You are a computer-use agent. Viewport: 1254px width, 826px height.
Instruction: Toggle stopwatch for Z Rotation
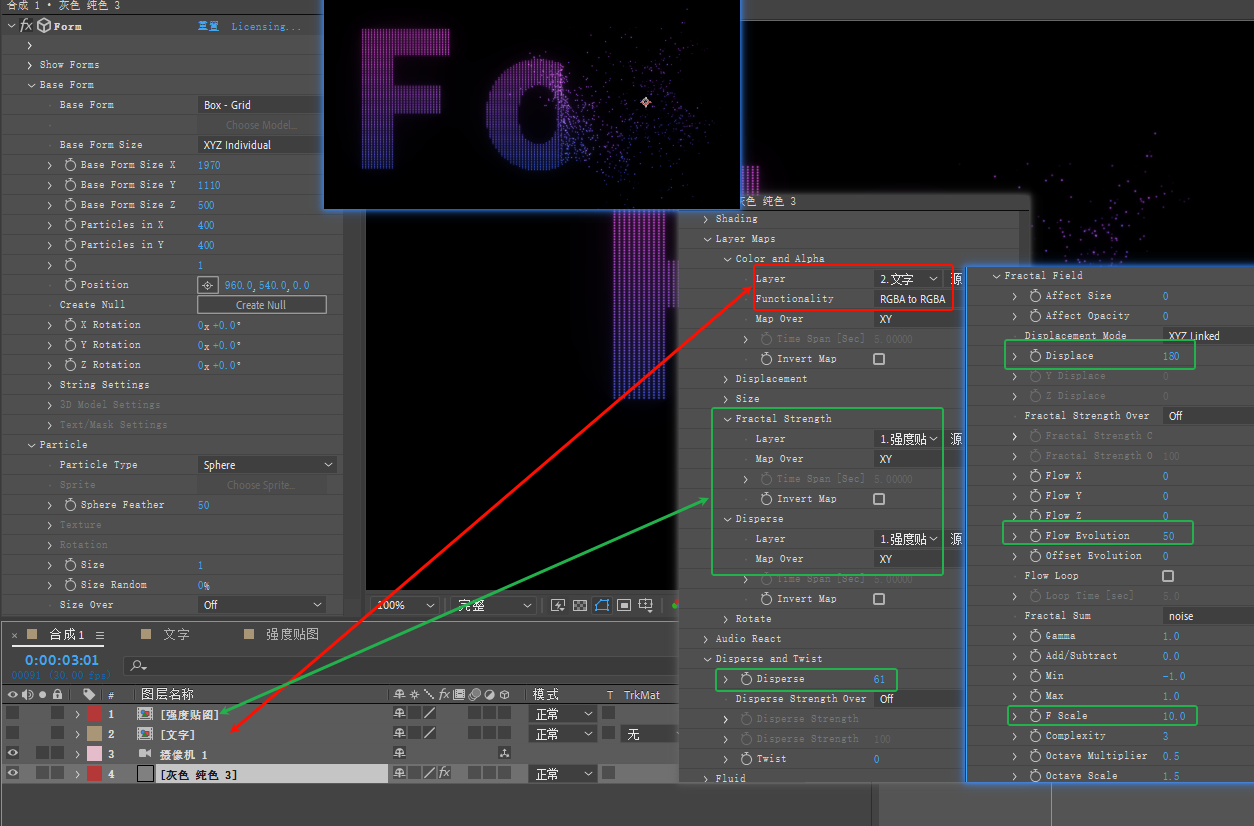click(70, 365)
